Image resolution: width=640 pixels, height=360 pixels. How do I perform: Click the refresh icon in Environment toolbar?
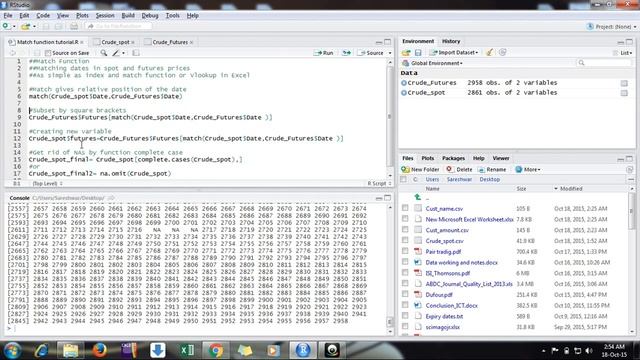(502, 52)
